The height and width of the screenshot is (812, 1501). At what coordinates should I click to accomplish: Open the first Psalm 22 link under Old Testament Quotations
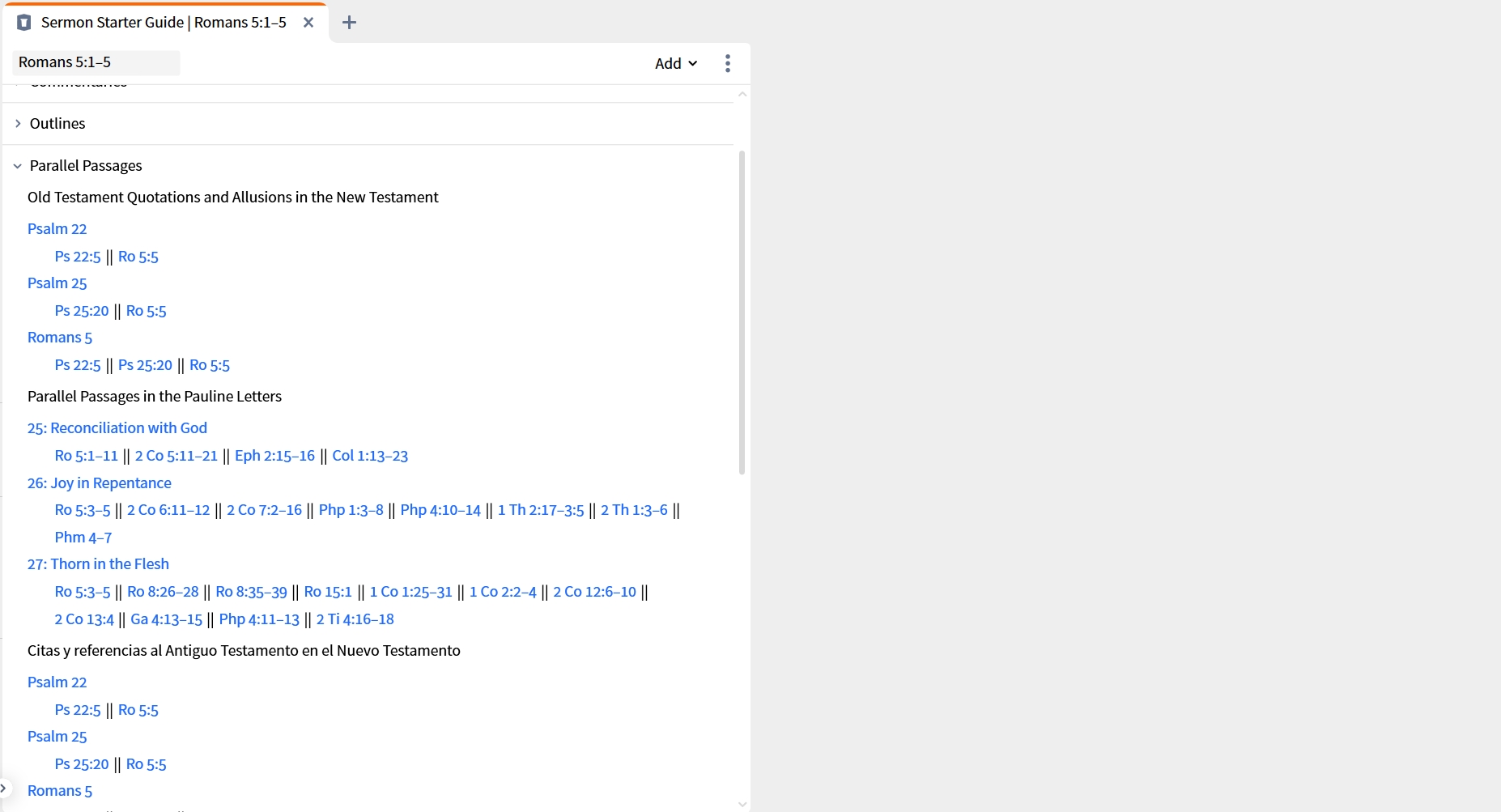pyautogui.click(x=57, y=229)
